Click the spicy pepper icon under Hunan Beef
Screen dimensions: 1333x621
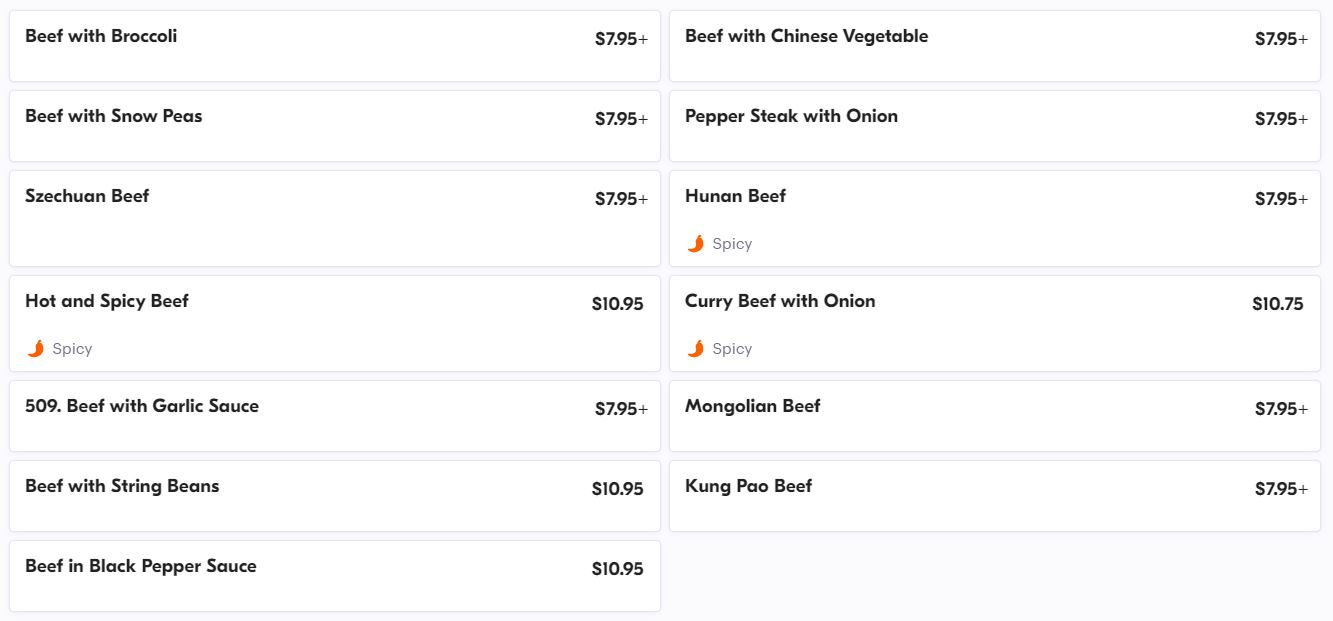pos(696,244)
